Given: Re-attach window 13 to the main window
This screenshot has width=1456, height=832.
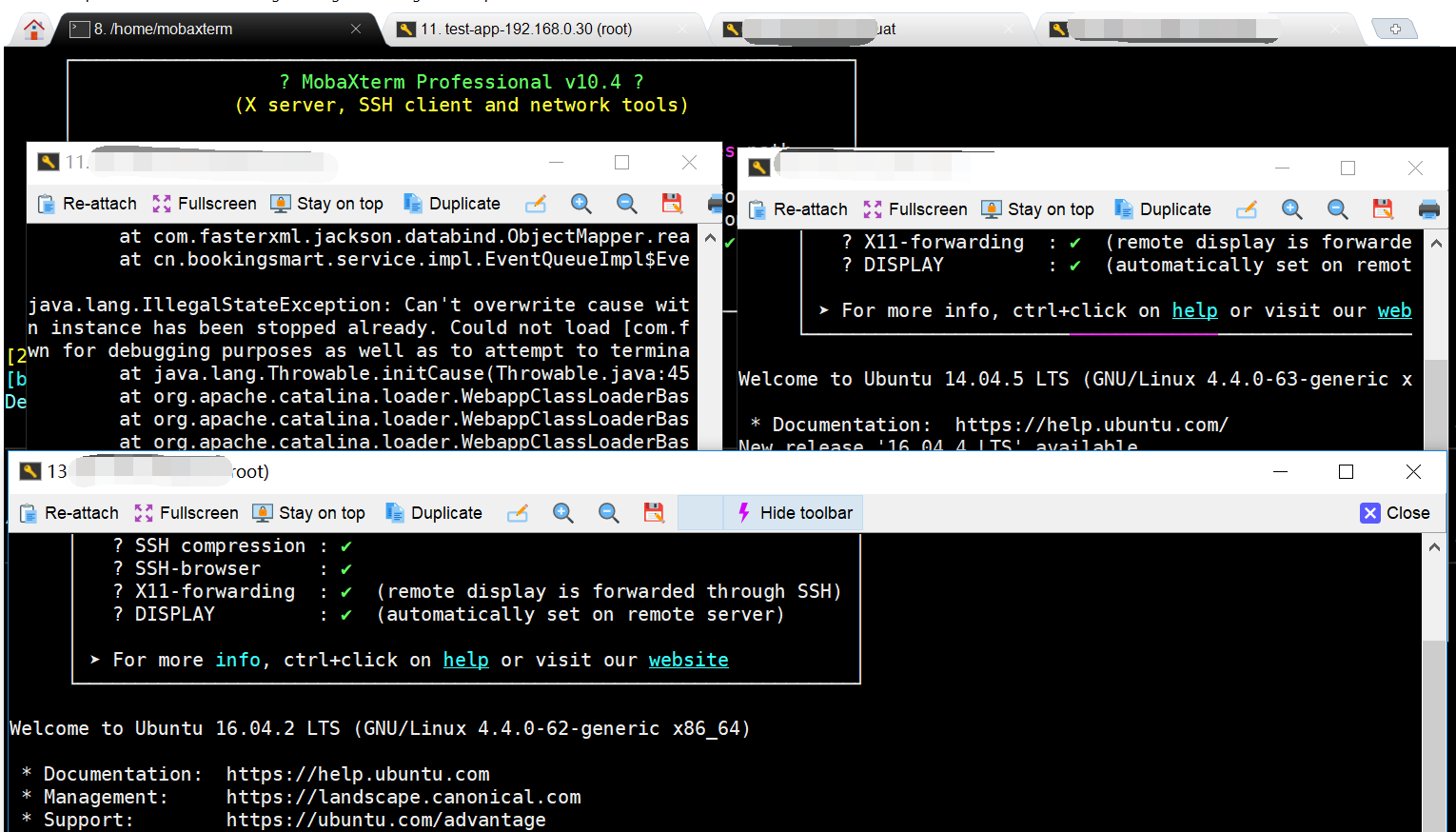Looking at the screenshot, I should tap(69, 513).
